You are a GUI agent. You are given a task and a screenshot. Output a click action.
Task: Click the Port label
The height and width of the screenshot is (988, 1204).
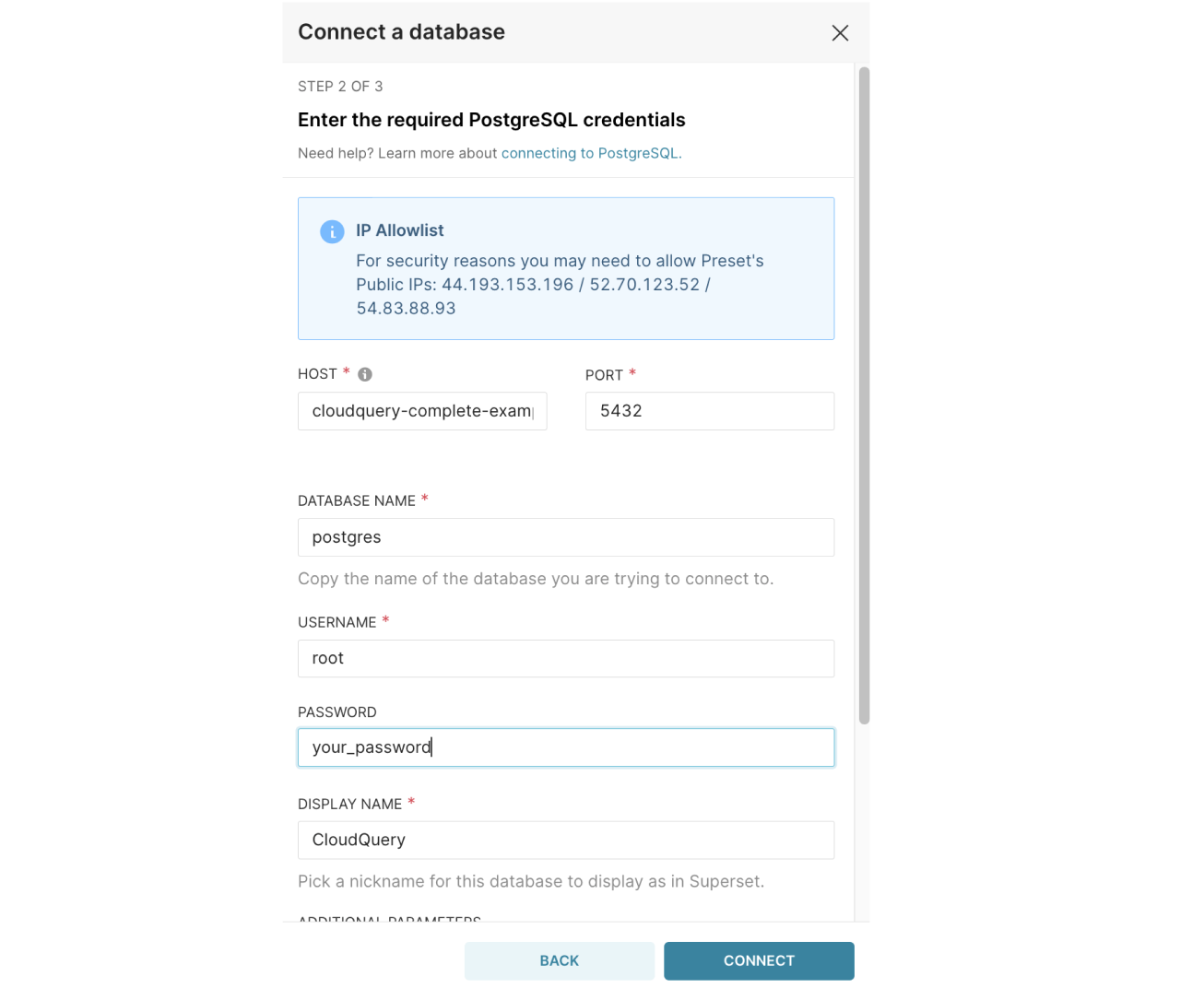[x=604, y=375]
